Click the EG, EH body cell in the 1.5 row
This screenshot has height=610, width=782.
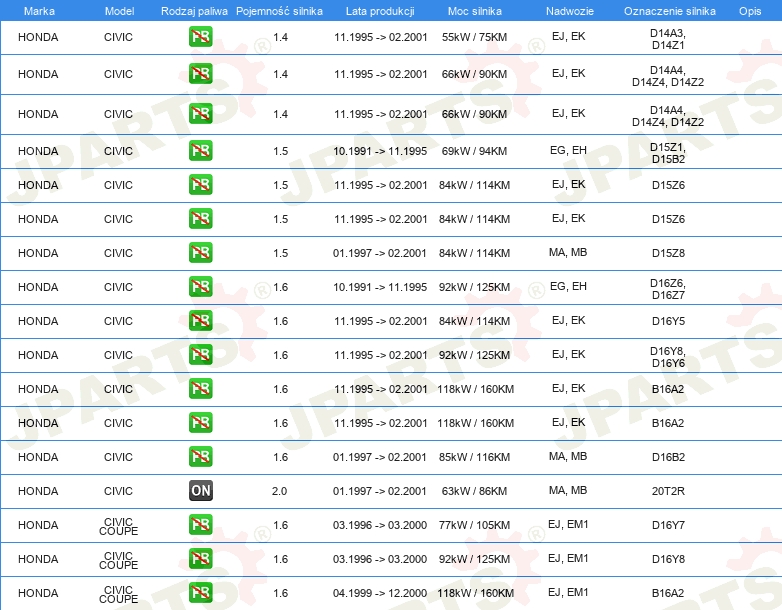(568, 150)
